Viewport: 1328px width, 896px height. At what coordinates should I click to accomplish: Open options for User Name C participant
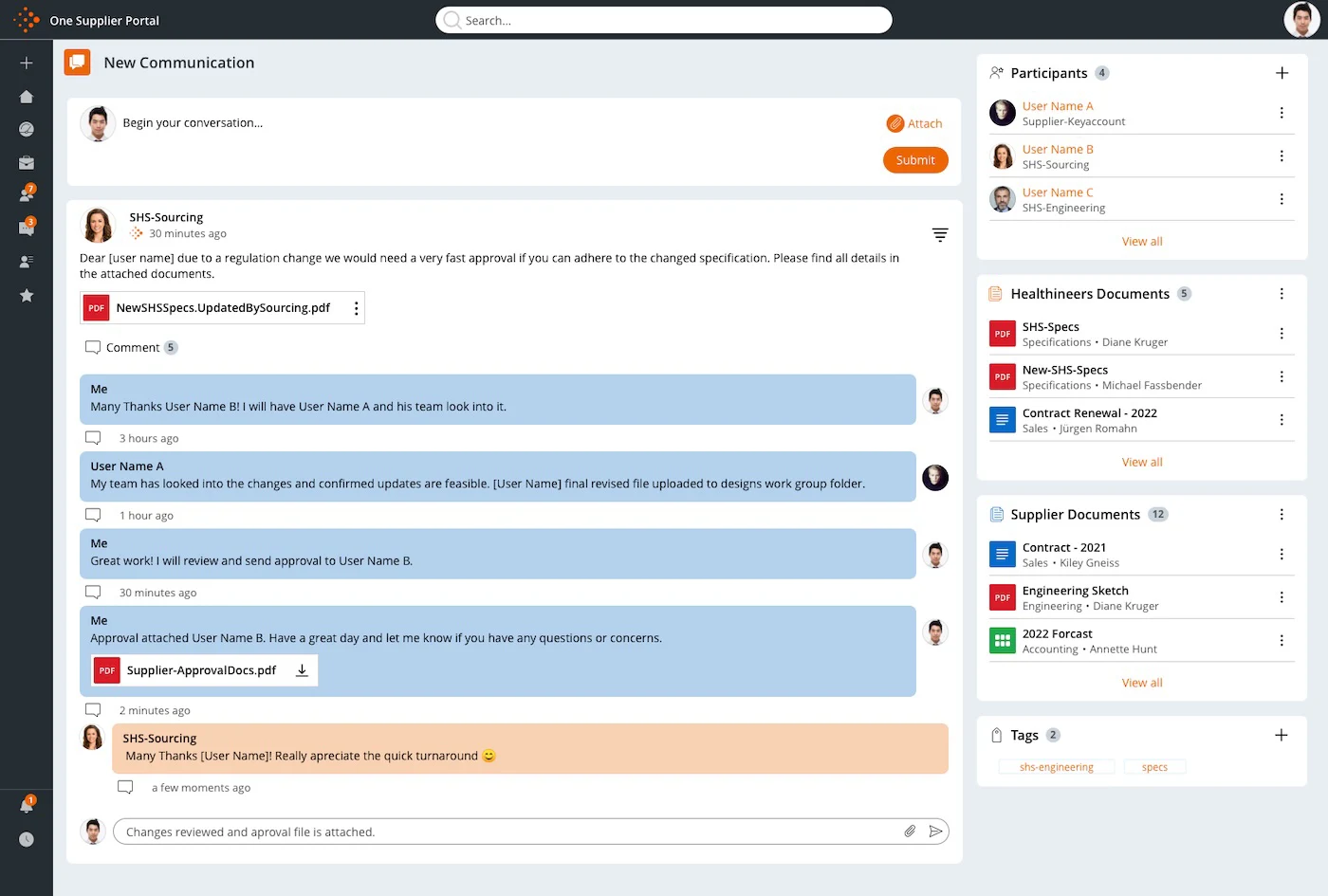pos(1282,199)
